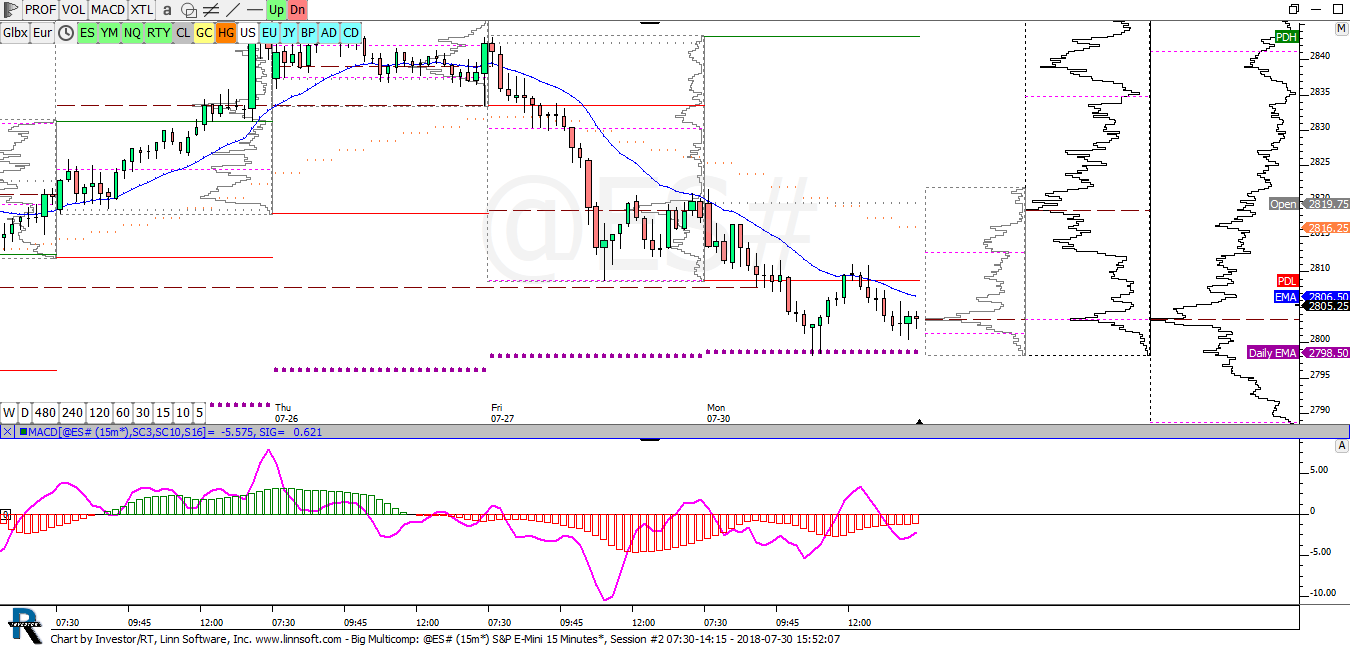This screenshot has height=646, width=1350.
Task: Switch chart to JY yen futures
Action: point(288,32)
